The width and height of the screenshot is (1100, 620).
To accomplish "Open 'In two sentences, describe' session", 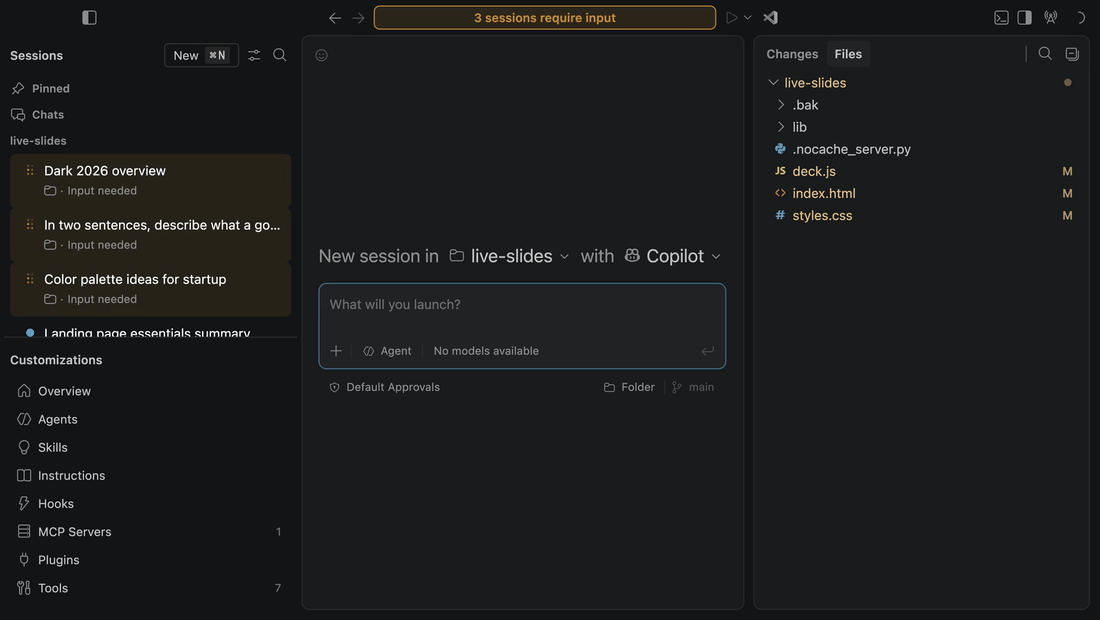I will (150, 234).
